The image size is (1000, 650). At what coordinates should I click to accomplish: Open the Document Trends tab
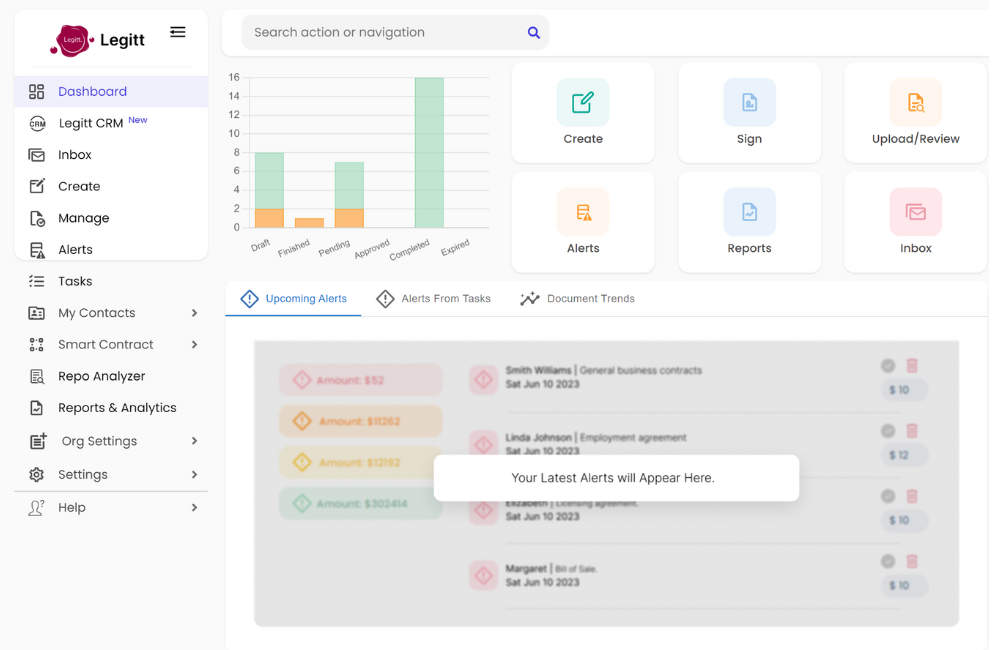(577, 298)
